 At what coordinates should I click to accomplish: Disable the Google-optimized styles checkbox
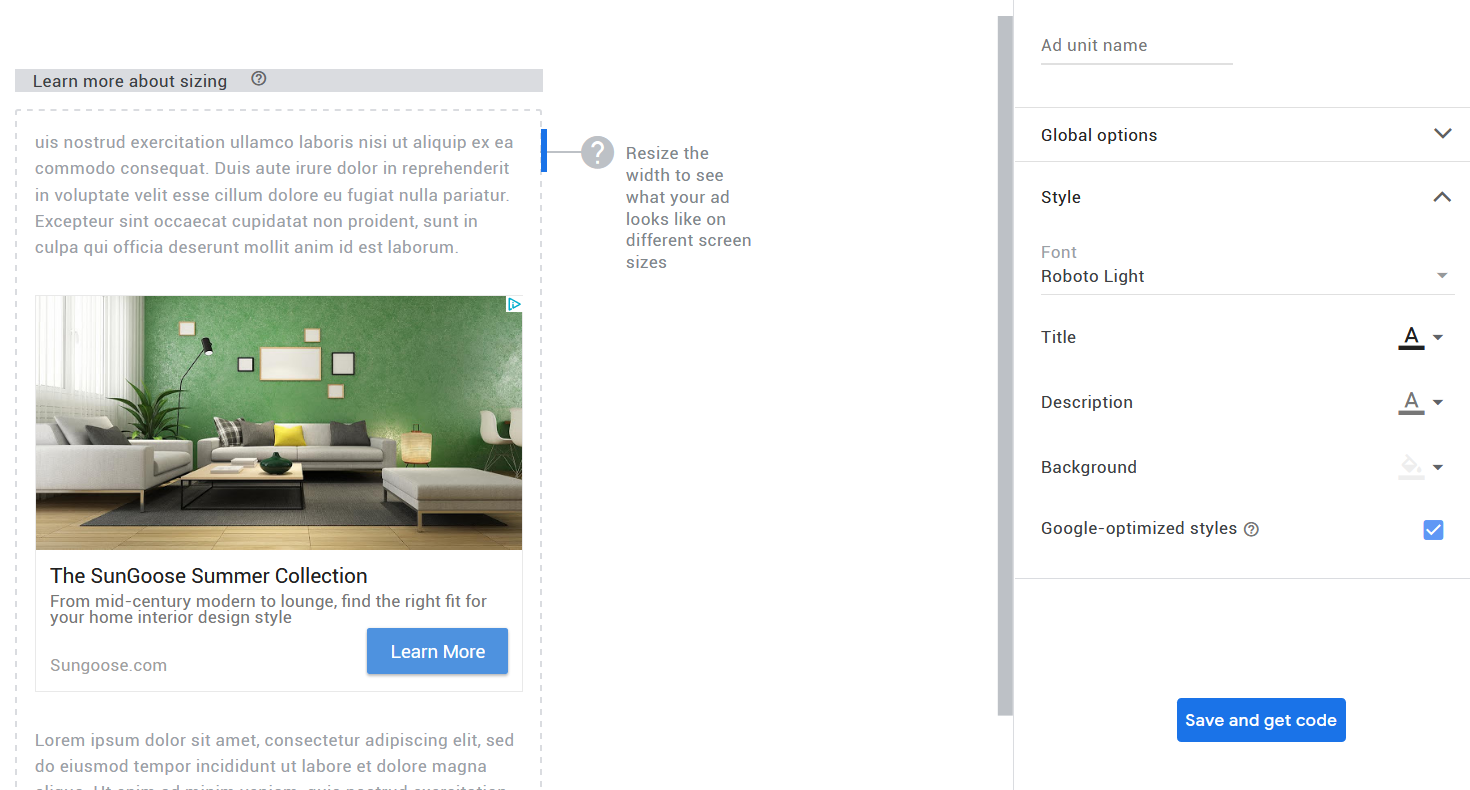[x=1433, y=529]
